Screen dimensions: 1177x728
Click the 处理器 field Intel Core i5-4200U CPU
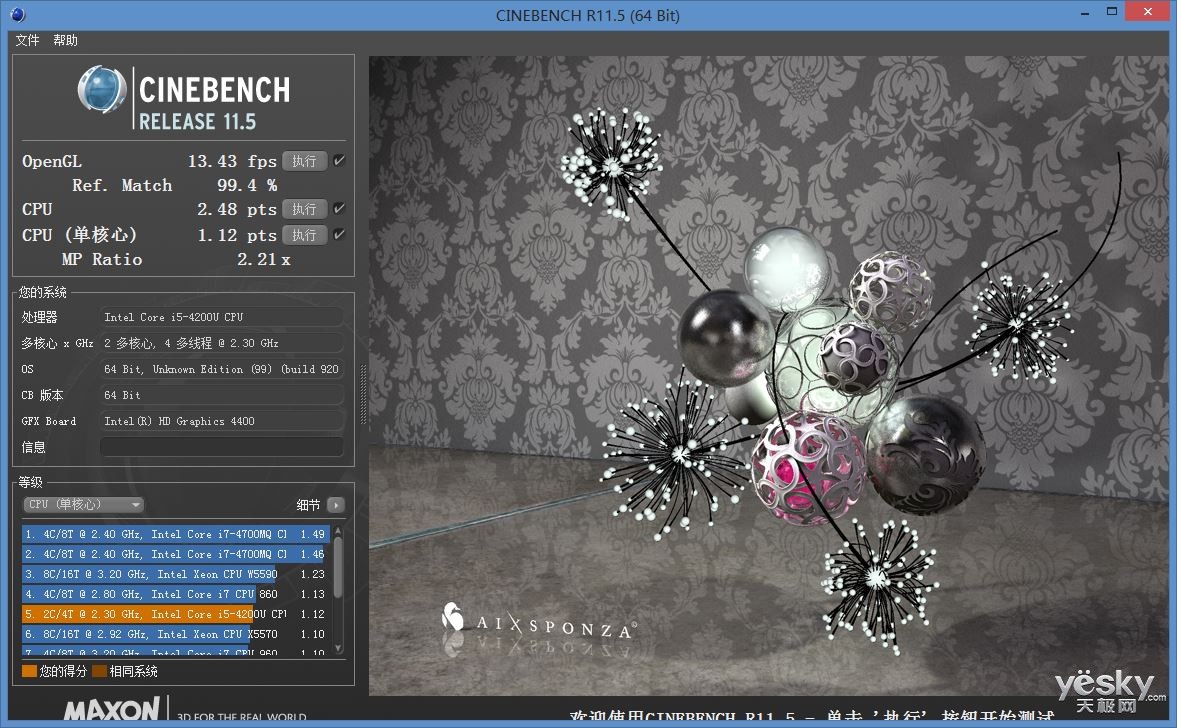(221, 317)
